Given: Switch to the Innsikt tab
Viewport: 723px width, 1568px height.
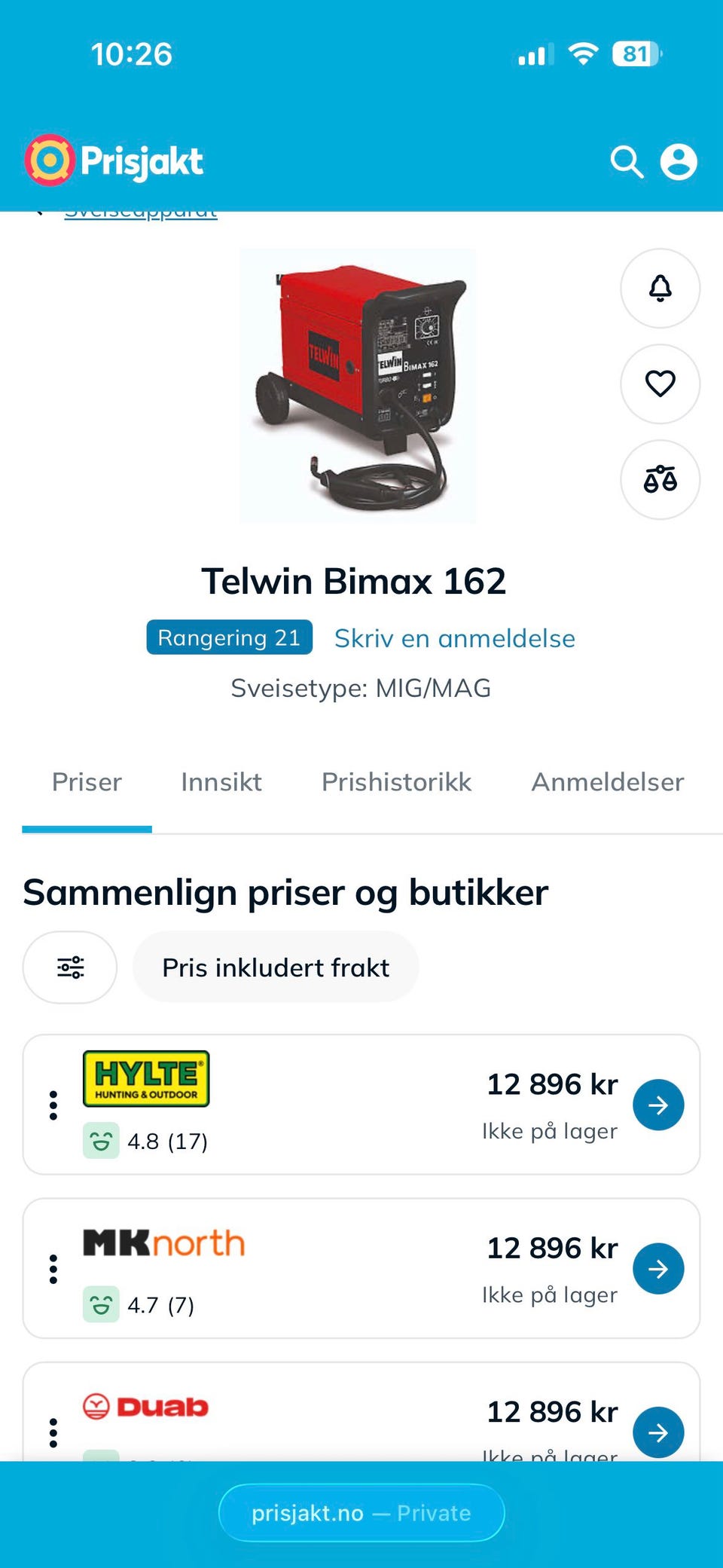Looking at the screenshot, I should 221,782.
